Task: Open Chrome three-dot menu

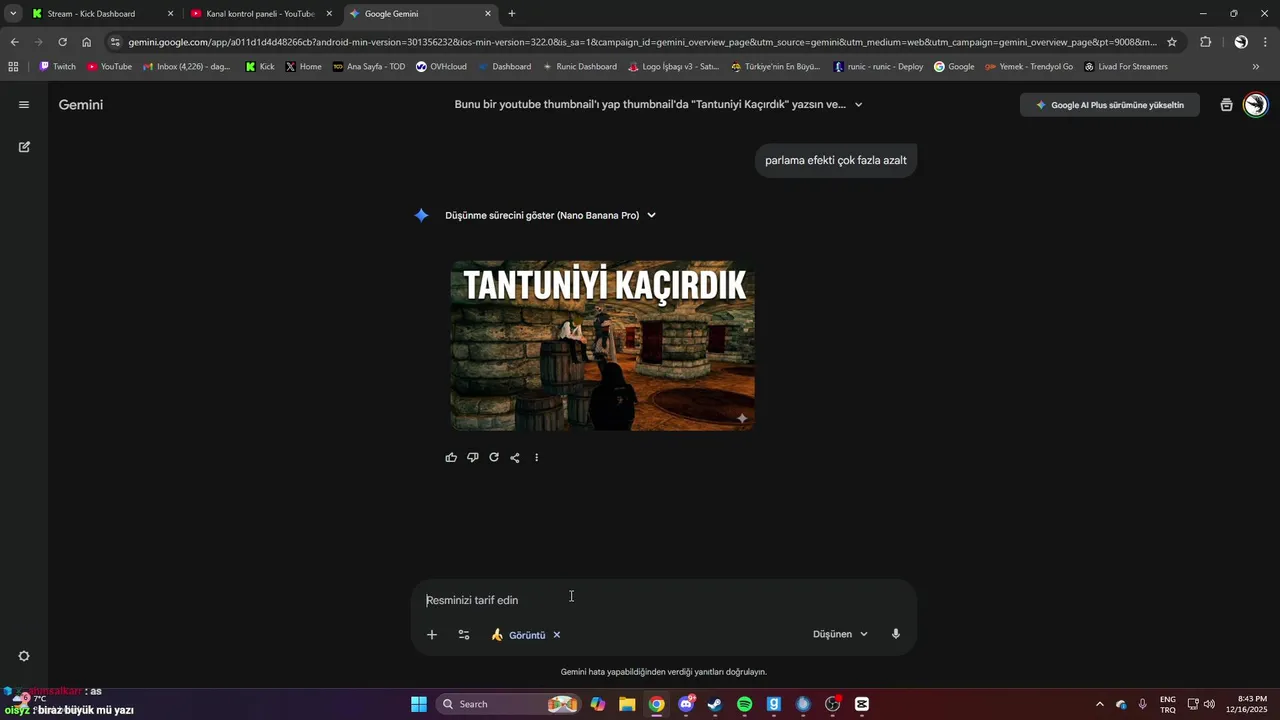Action: (1266, 42)
